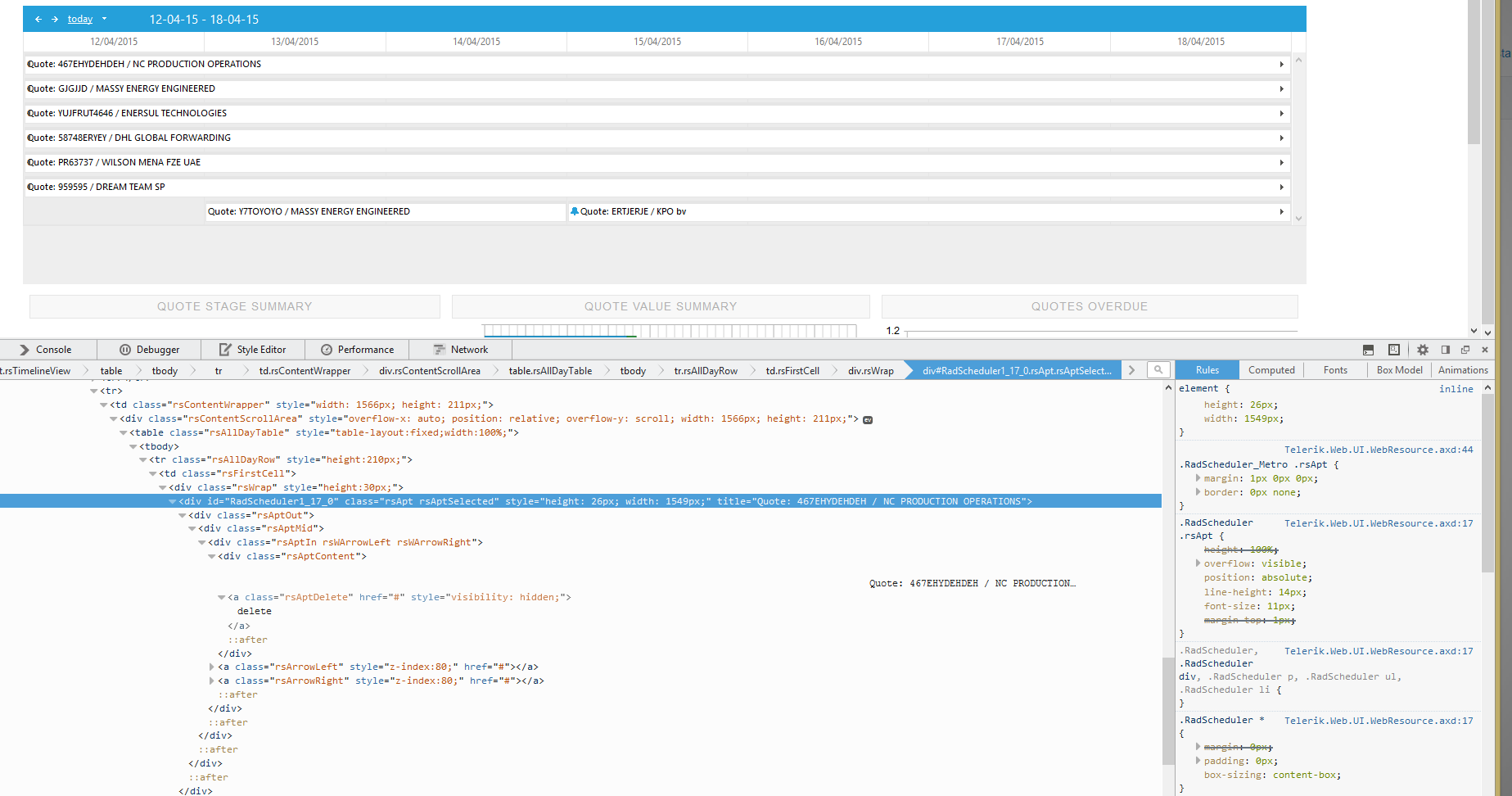This screenshot has height=796, width=1512.
Task: Click the 14/04/2015 date column header
Action: [x=476, y=42]
